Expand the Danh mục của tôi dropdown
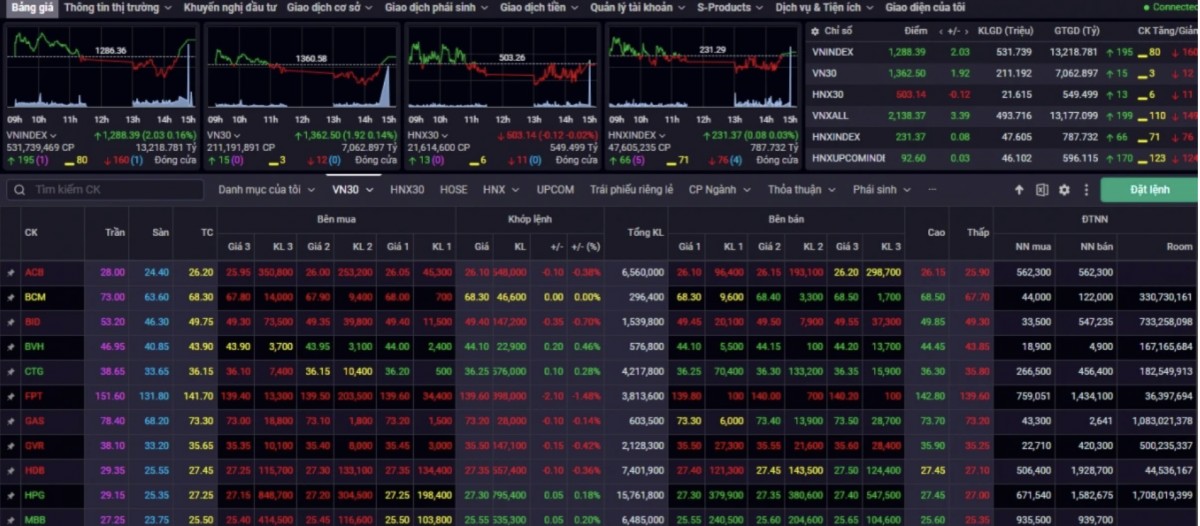1200x526 pixels. 266,189
